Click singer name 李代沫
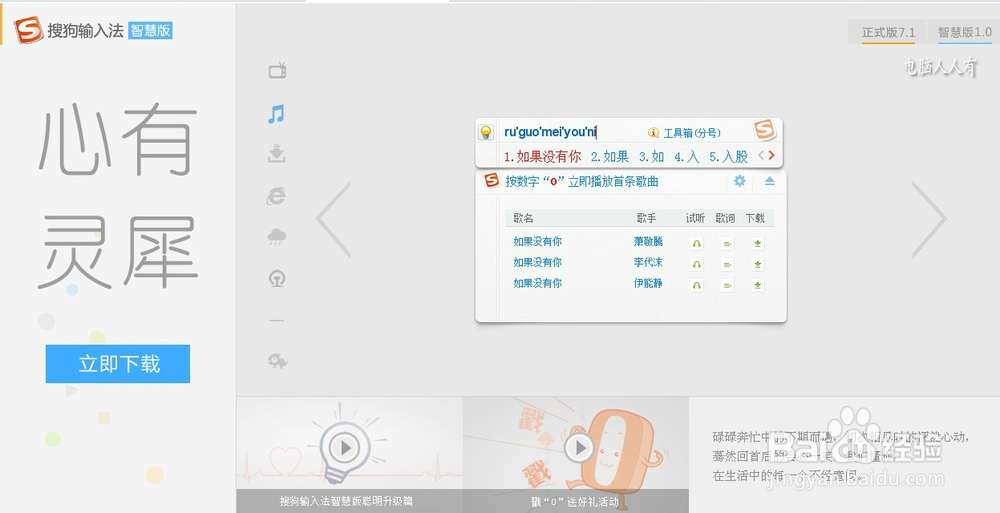 [648, 262]
